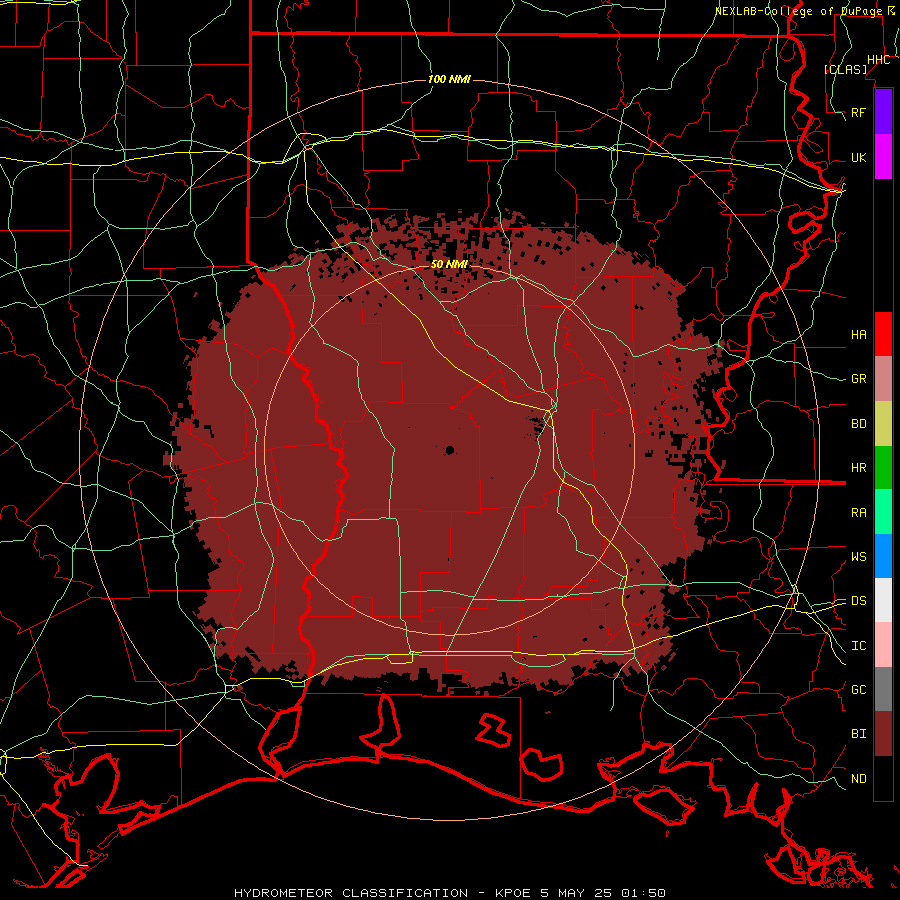Screen dimensions: 900x900
Task: Click the 100 NMI range ring label
Action: pos(449,79)
